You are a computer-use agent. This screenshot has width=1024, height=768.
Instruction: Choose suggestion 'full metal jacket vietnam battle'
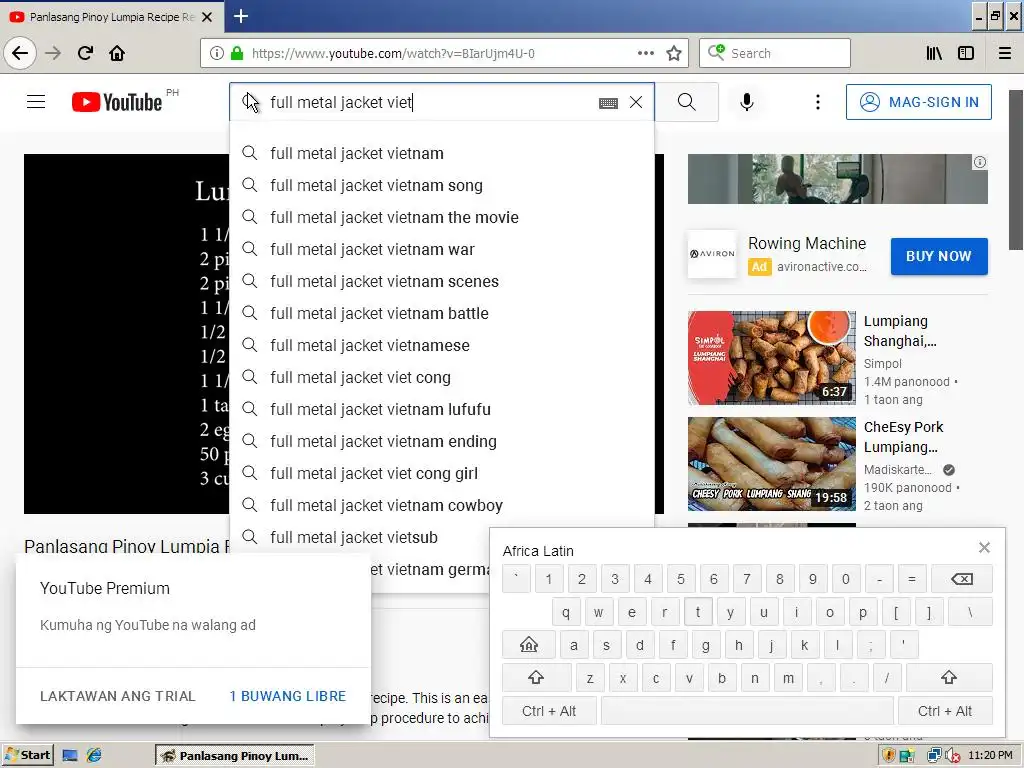(441, 313)
